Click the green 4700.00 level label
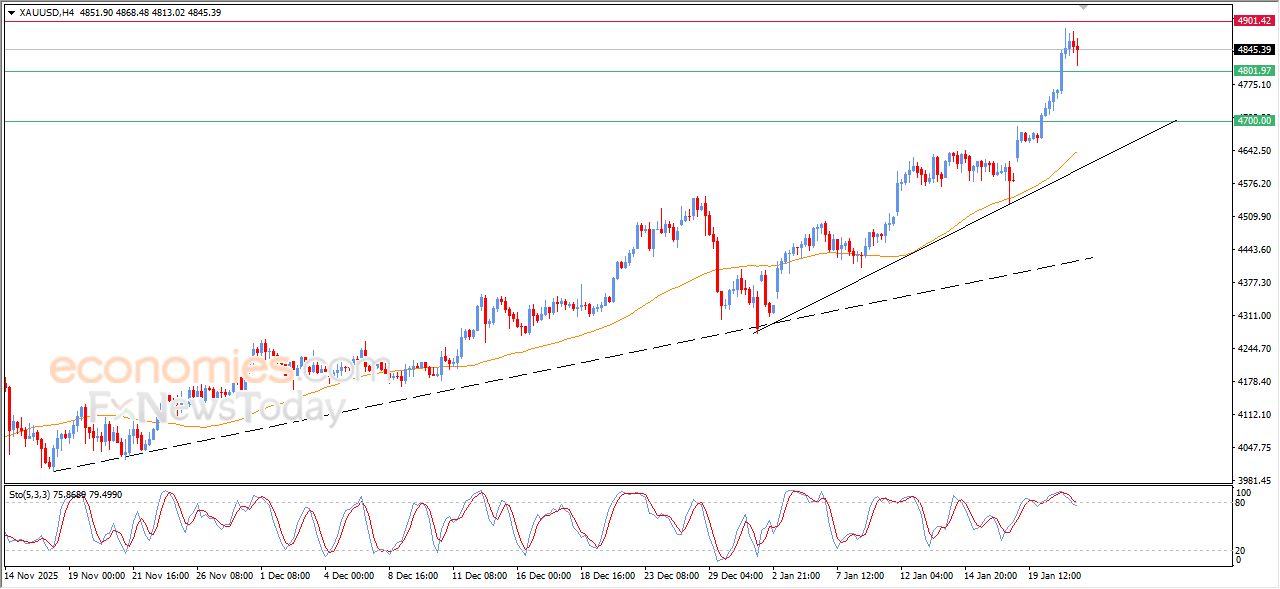The width and height of the screenshot is (1280, 589). pos(1253,121)
